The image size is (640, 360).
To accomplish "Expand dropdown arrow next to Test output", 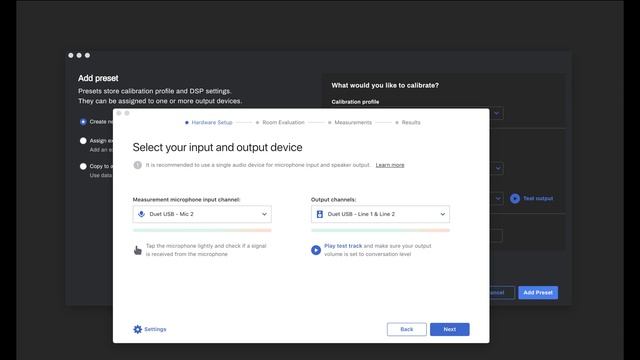I will 498,198.
